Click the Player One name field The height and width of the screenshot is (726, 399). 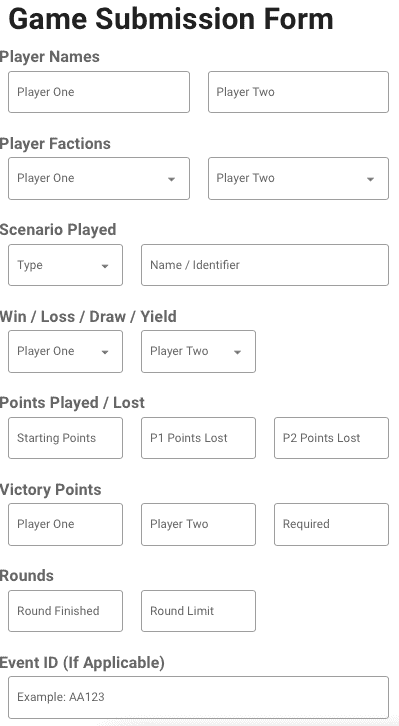(99, 92)
